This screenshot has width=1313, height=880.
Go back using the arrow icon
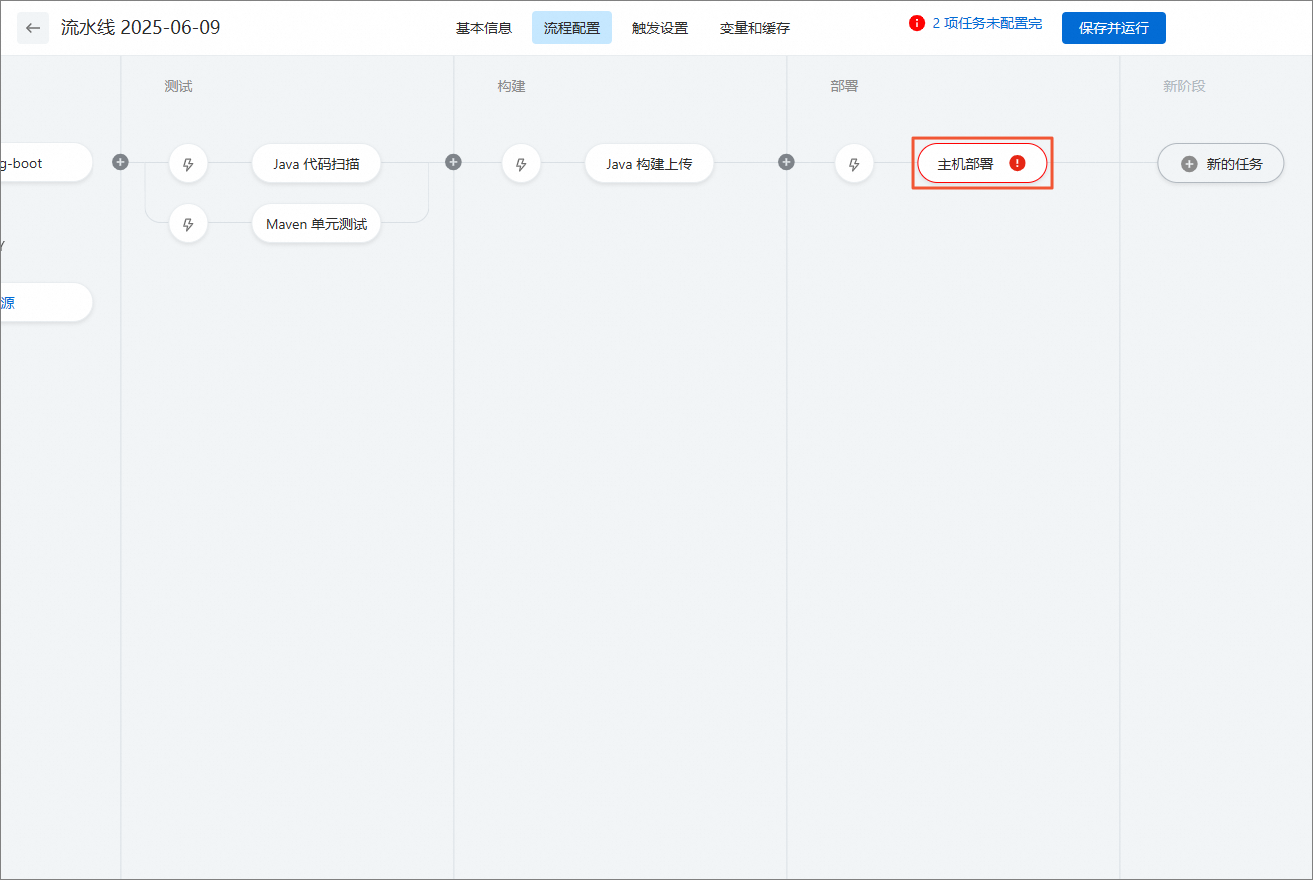(x=33, y=28)
